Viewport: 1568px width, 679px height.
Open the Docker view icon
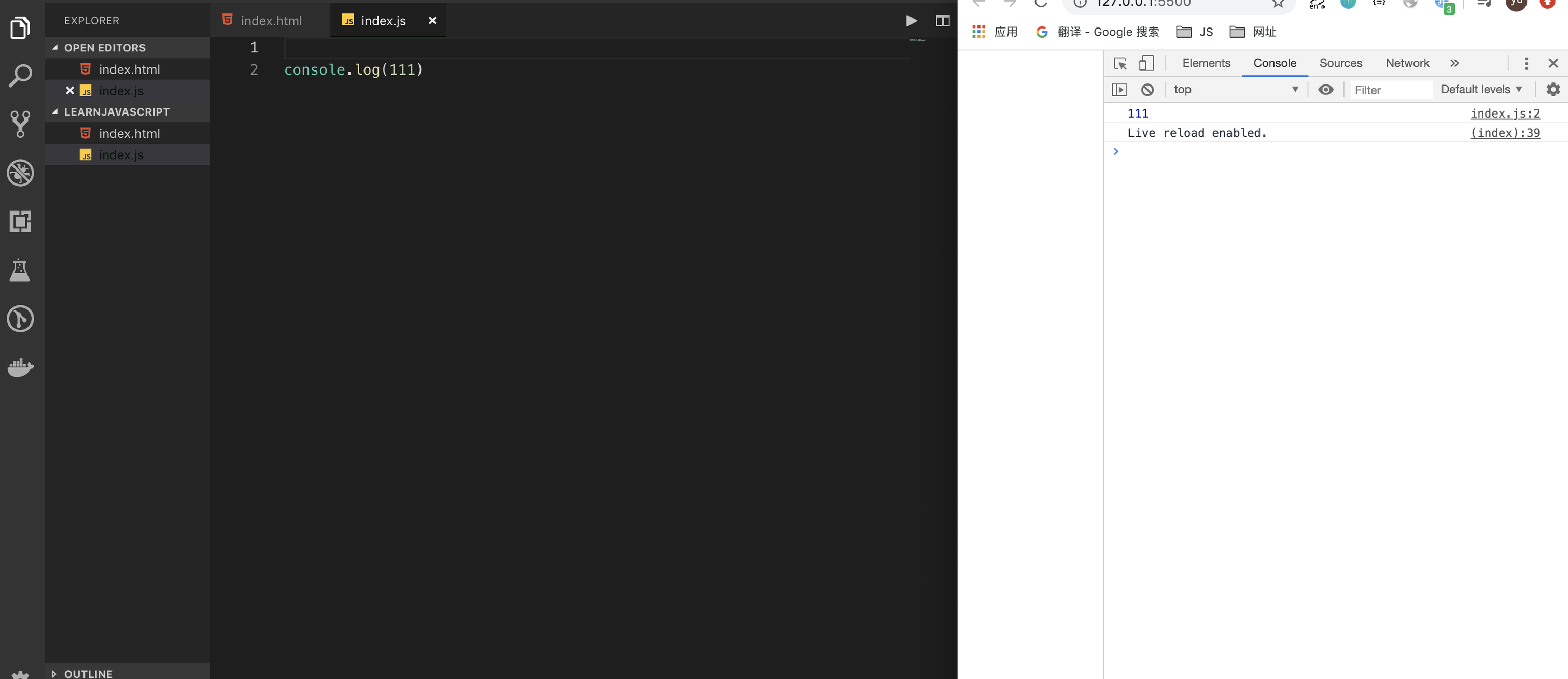tap(20, 367)
